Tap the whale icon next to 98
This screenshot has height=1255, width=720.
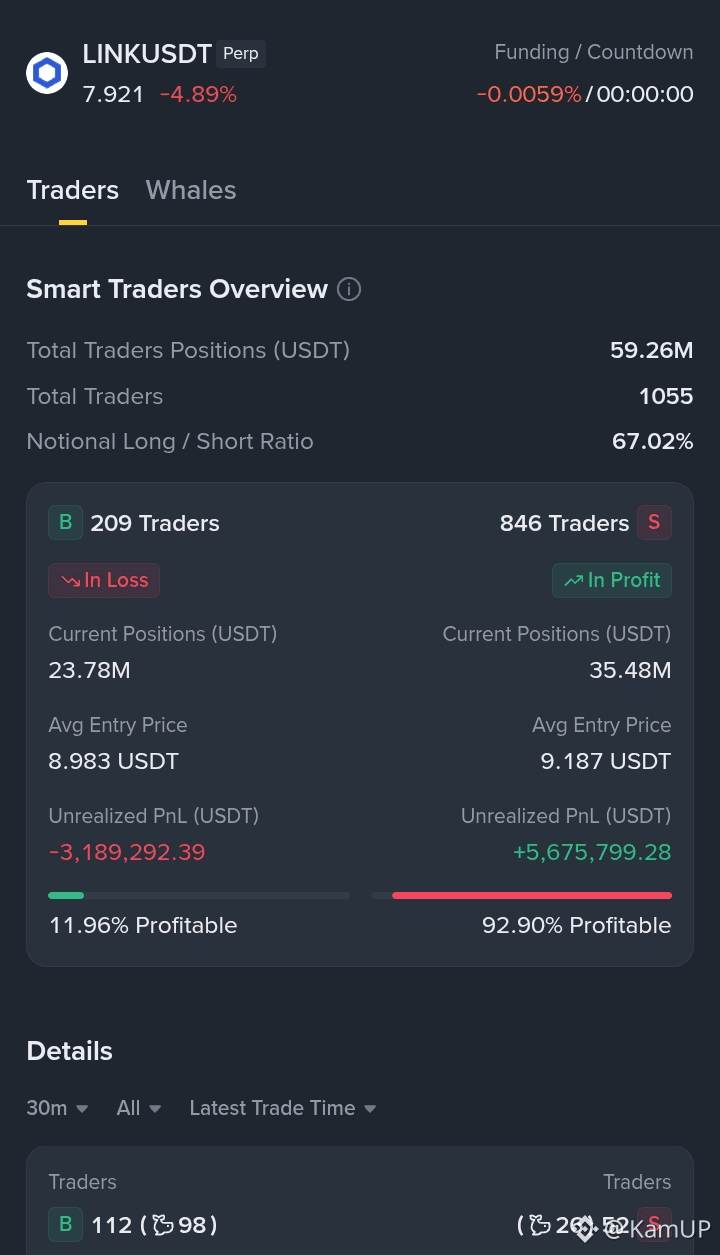coord(163,1224)
